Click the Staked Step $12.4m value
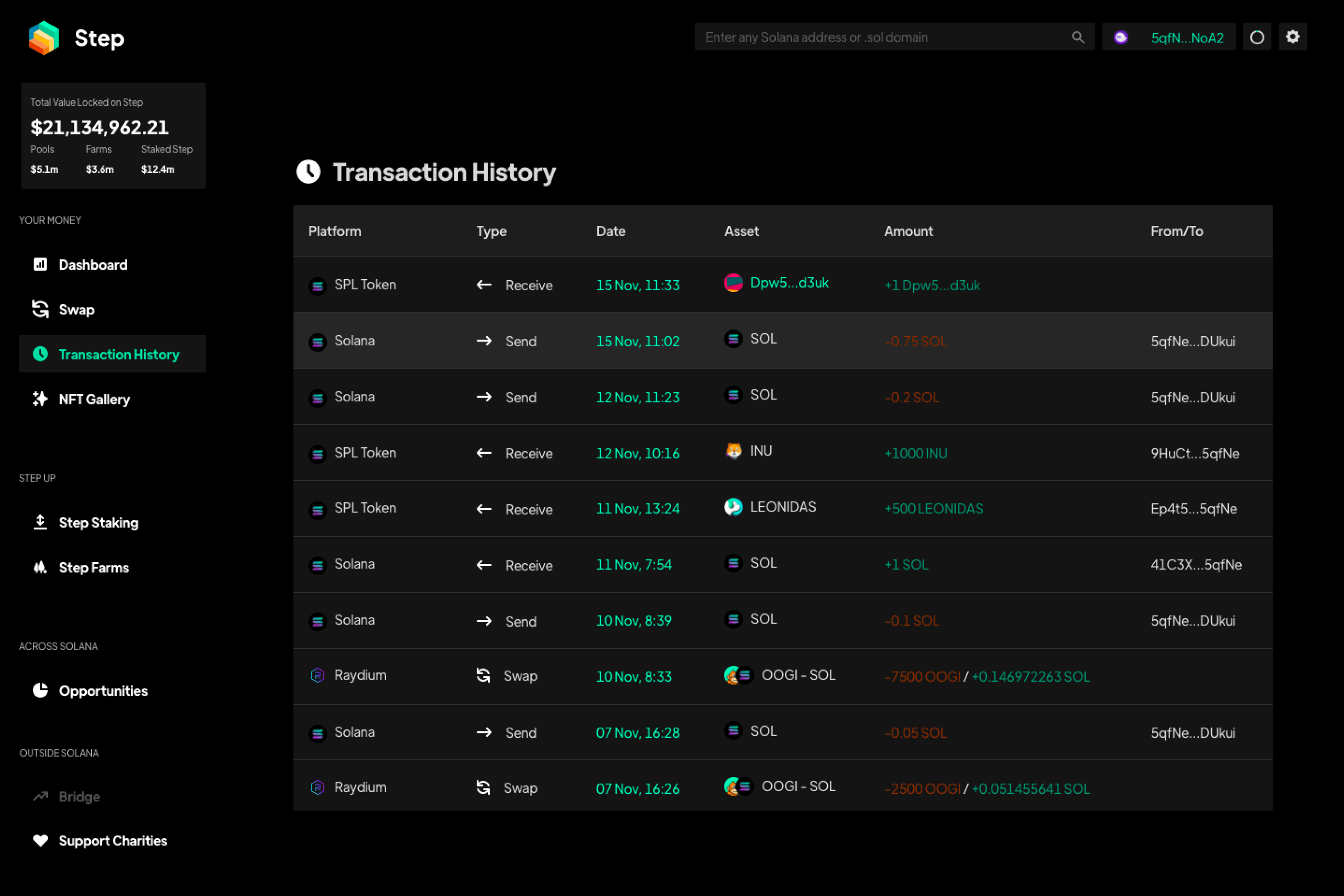Image resolution: width=1344 pixels, height=896 pixels. coord(158,169)
